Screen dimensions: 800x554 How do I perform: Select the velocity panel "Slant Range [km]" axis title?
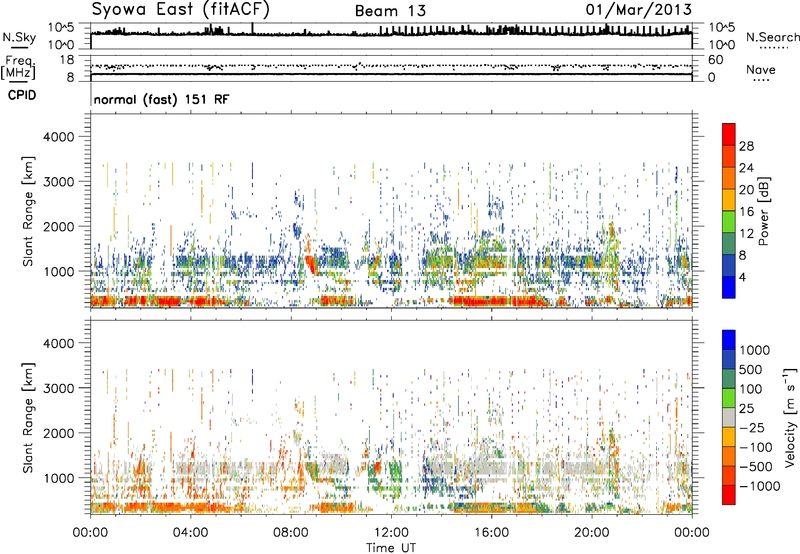click(x=28, y=418)
